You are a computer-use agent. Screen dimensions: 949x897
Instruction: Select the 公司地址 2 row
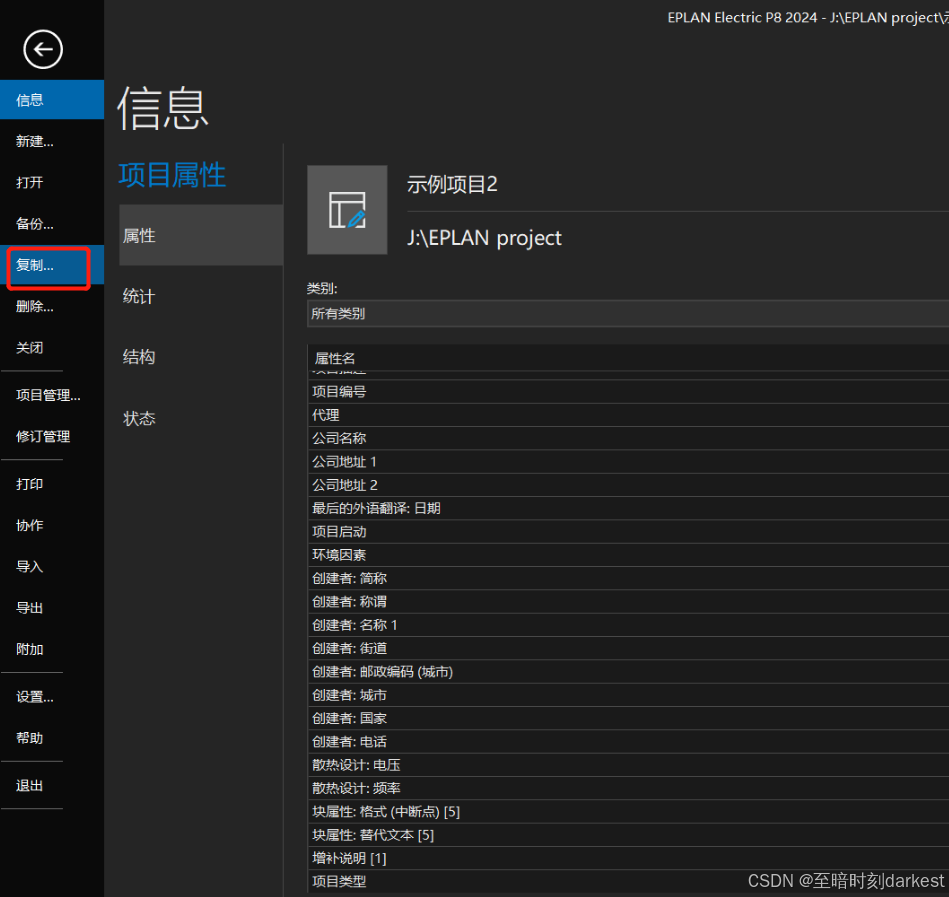628,485
